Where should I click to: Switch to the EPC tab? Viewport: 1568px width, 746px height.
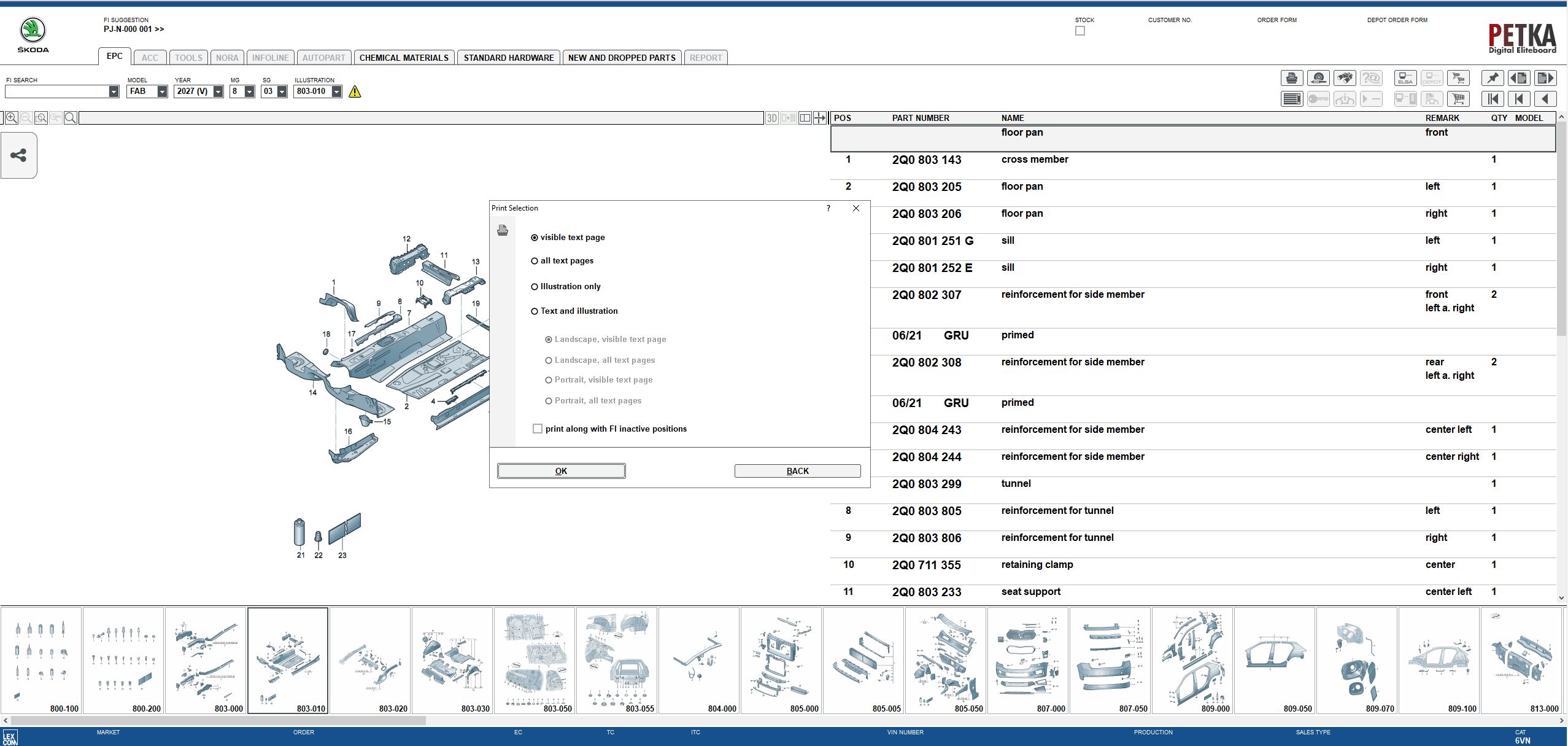click(114, 56)
